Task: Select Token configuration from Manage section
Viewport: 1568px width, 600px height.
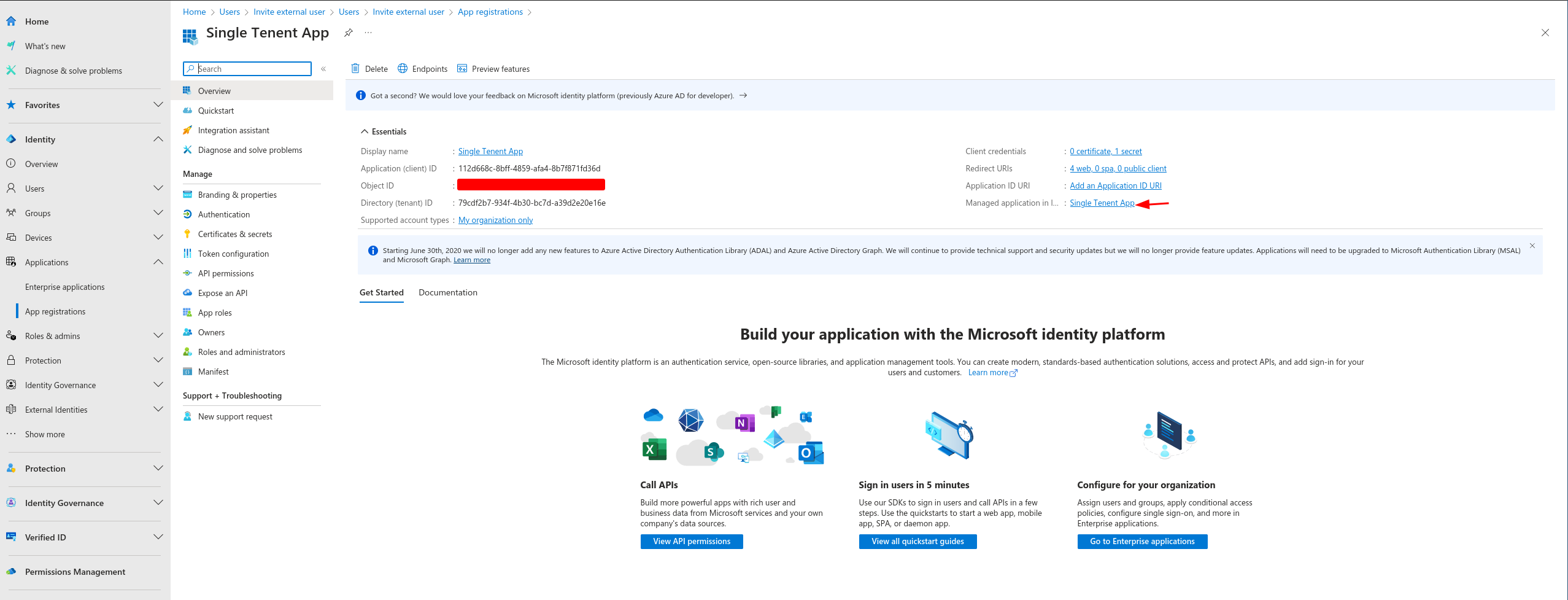Action: point(233,253)
